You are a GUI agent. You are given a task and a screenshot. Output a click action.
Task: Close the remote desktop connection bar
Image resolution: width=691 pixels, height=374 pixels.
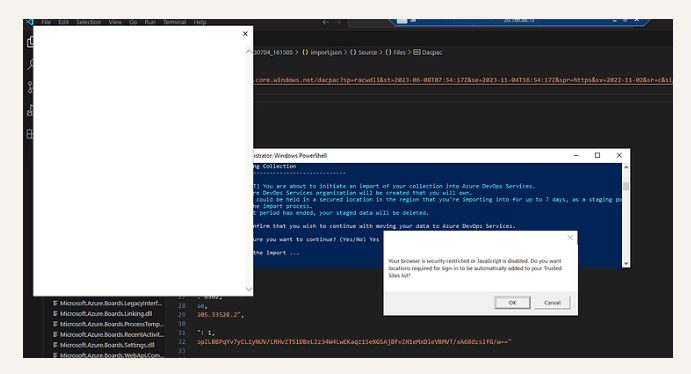click(x=636, y=20)
